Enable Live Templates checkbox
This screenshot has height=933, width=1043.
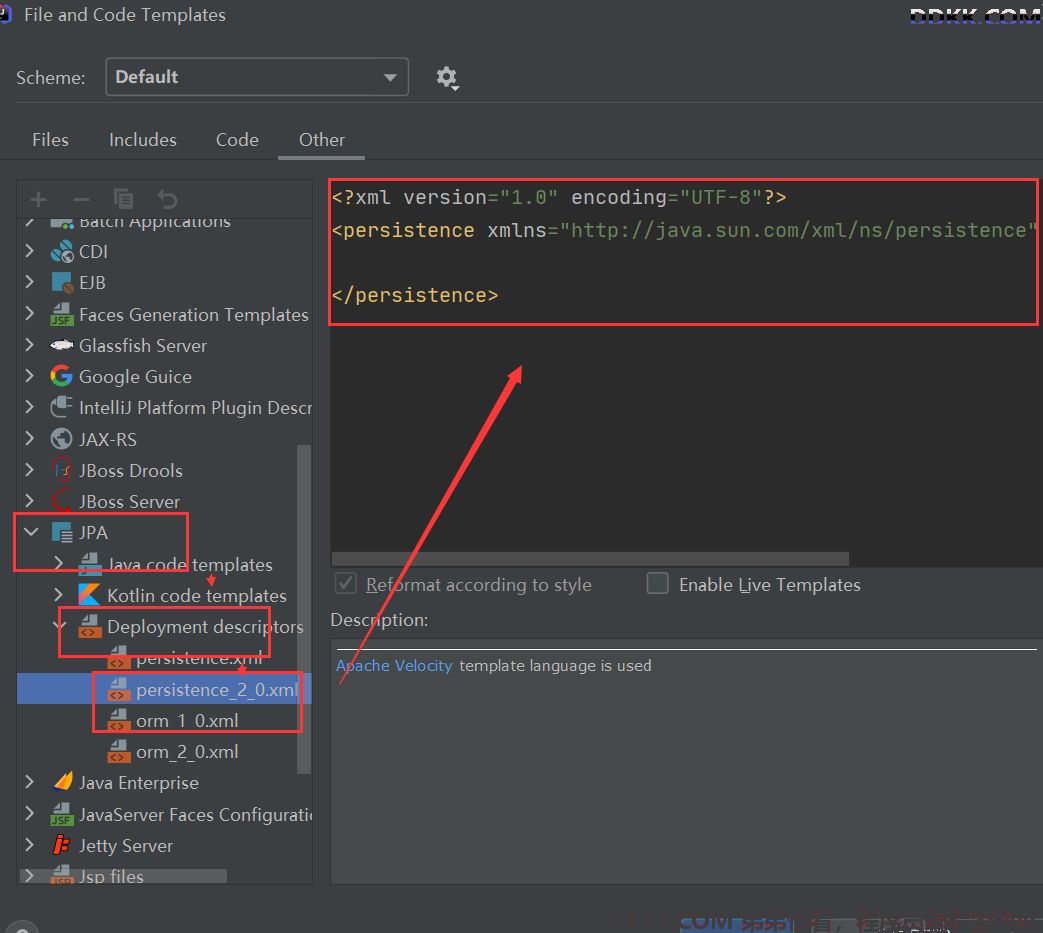click(658, 583)
